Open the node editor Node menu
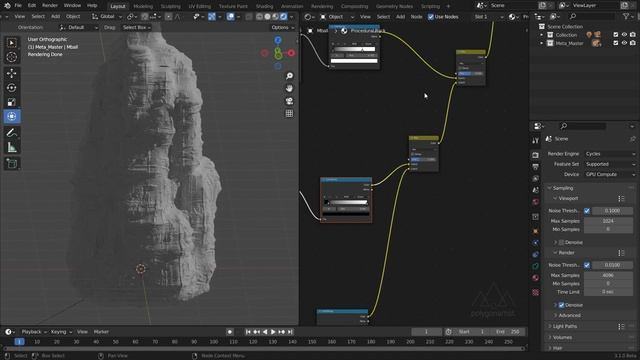 (416, 17)
